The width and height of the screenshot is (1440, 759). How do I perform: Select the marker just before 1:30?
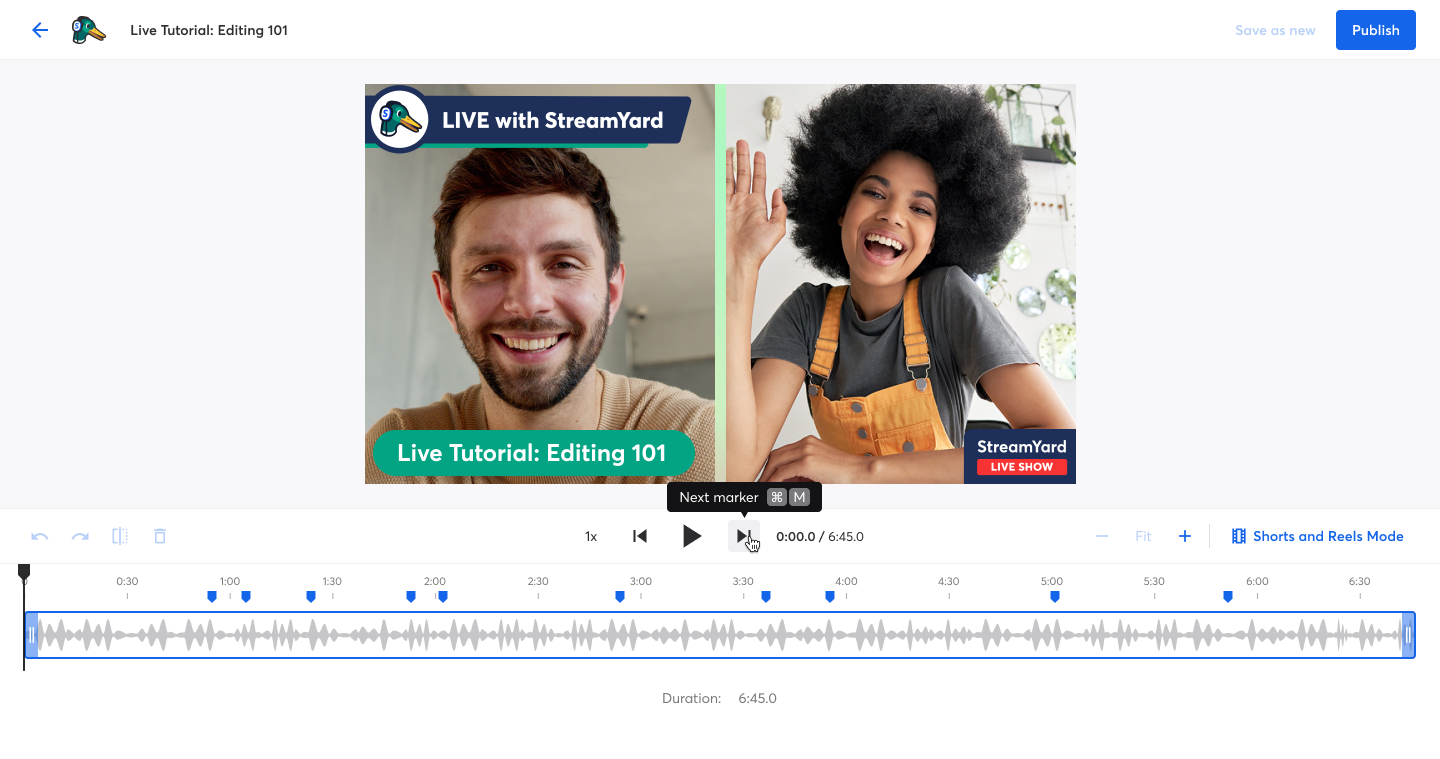[311, 597]
